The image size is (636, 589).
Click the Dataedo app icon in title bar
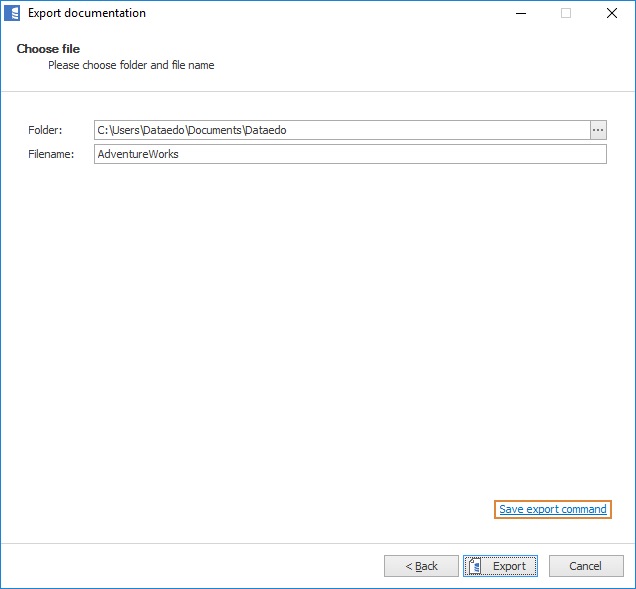coord(13,13)
